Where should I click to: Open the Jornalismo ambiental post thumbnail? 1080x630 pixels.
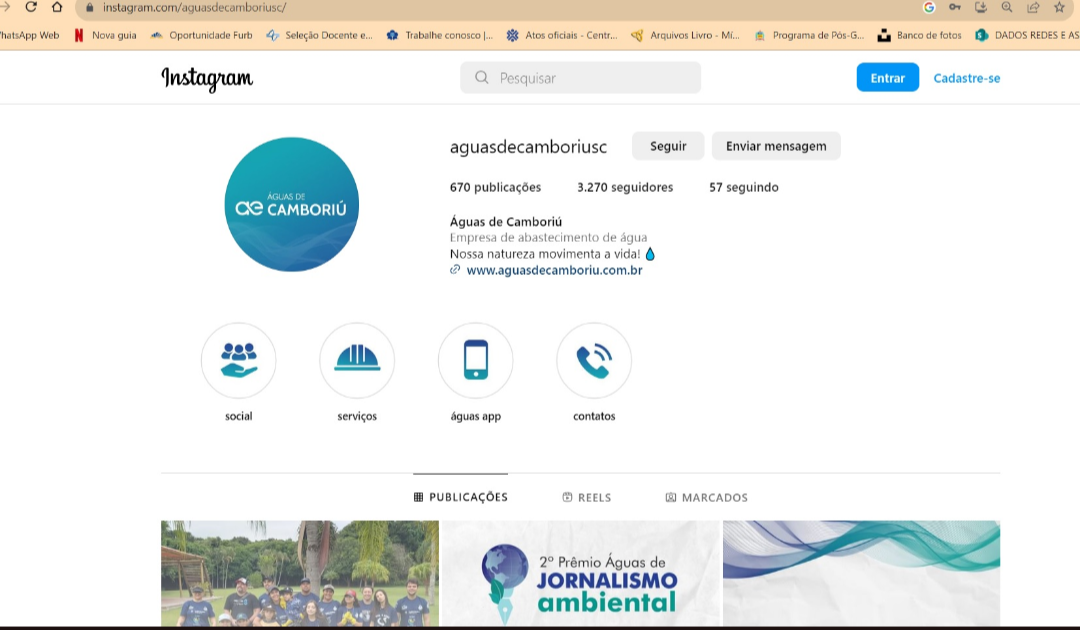tap(580, 574)
